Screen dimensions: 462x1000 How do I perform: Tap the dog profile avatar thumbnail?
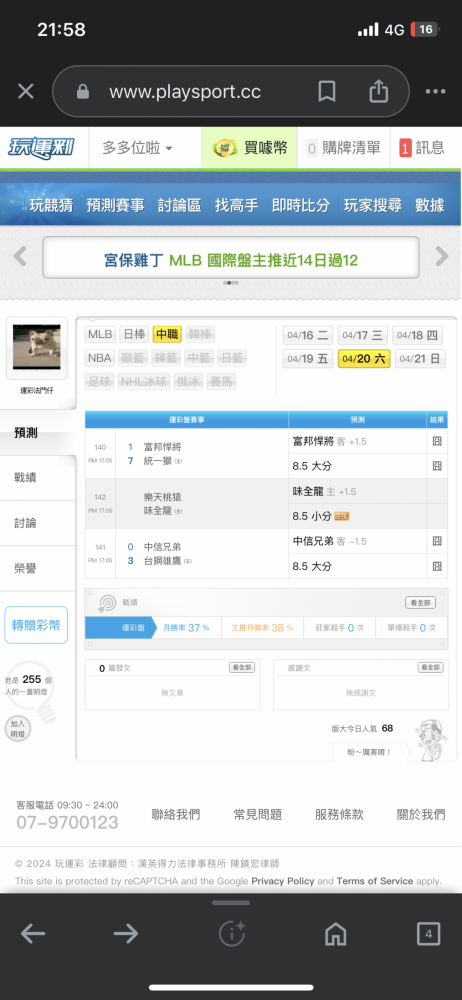37,348
